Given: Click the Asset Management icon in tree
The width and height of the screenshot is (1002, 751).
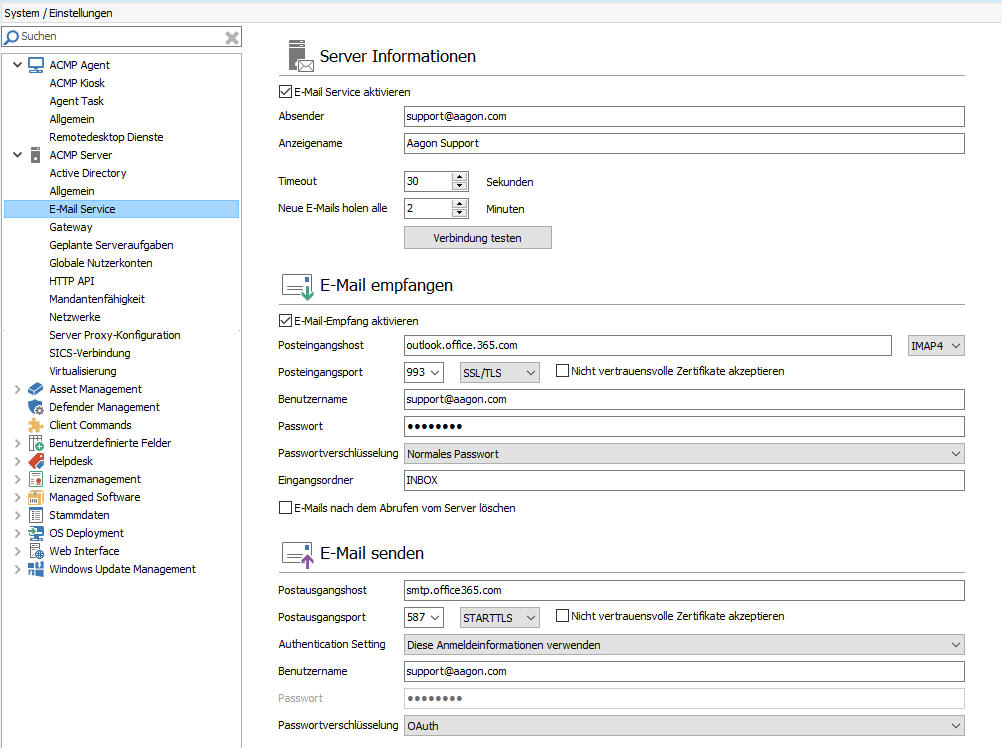Looking at the screenshot, I should (36, 389).
